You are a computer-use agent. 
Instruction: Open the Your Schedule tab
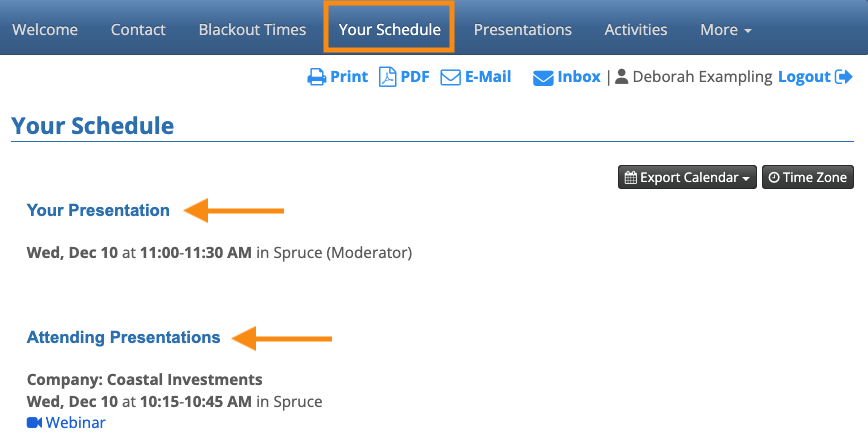coord(389,30)
